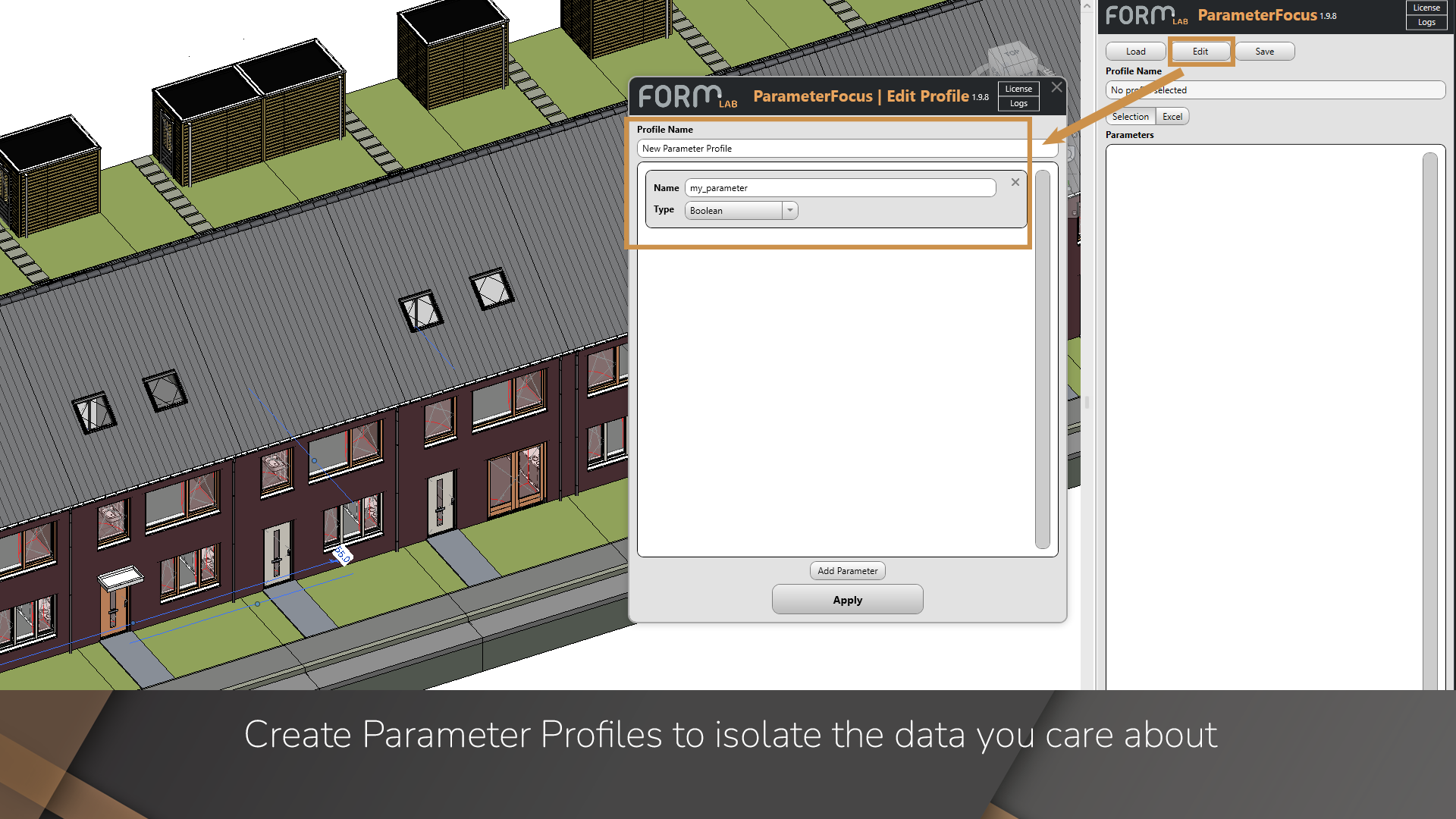View Logs in the Edit Profile dialog
Viewport: 1456px width, 819px height.
(x=1018, y=103)
